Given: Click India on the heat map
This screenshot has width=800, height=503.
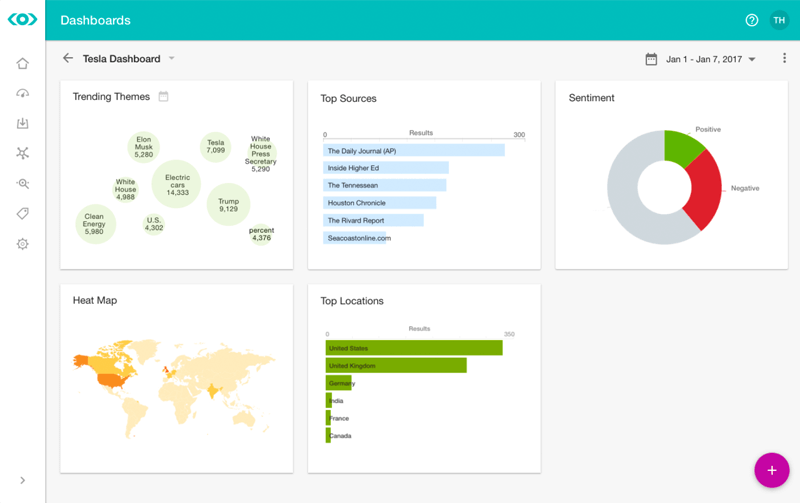Looking at the screenshot, I should click(213, 391).
